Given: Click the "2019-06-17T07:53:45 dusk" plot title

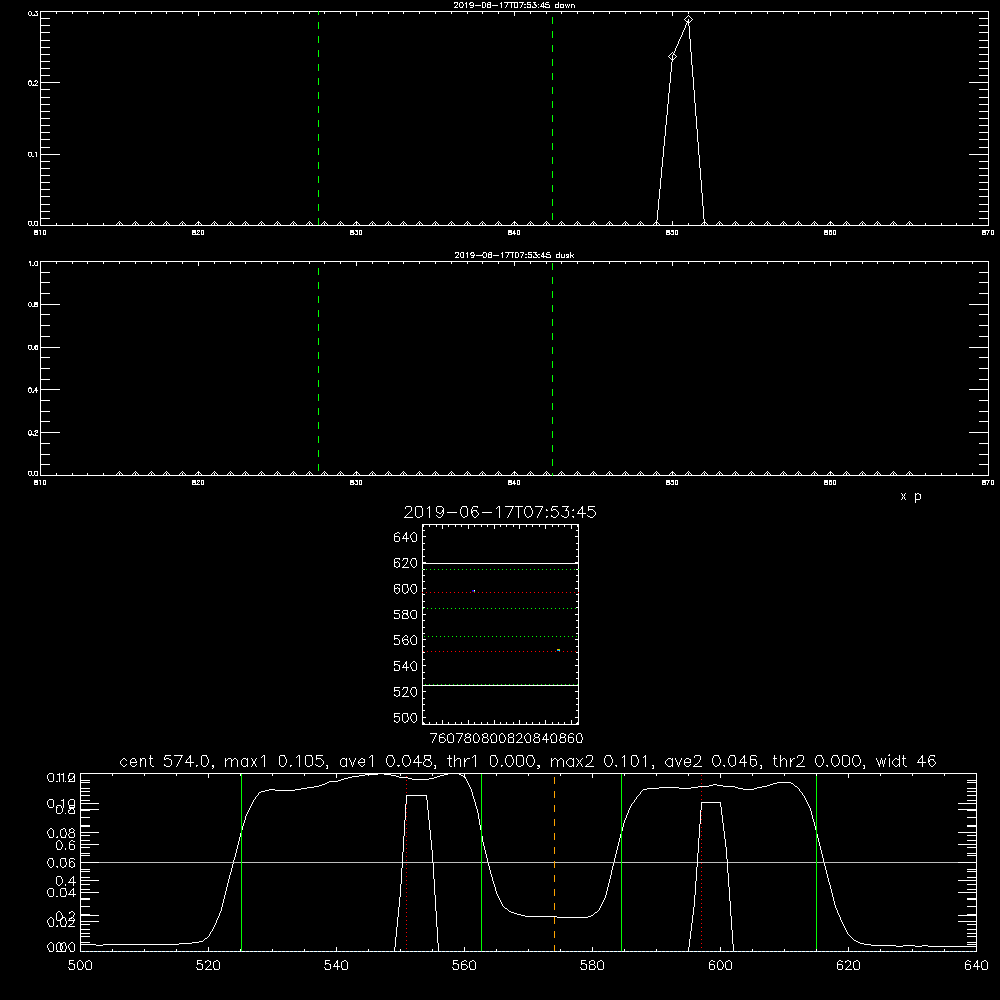Looking at the screenshot, I should tap(514, 255).
